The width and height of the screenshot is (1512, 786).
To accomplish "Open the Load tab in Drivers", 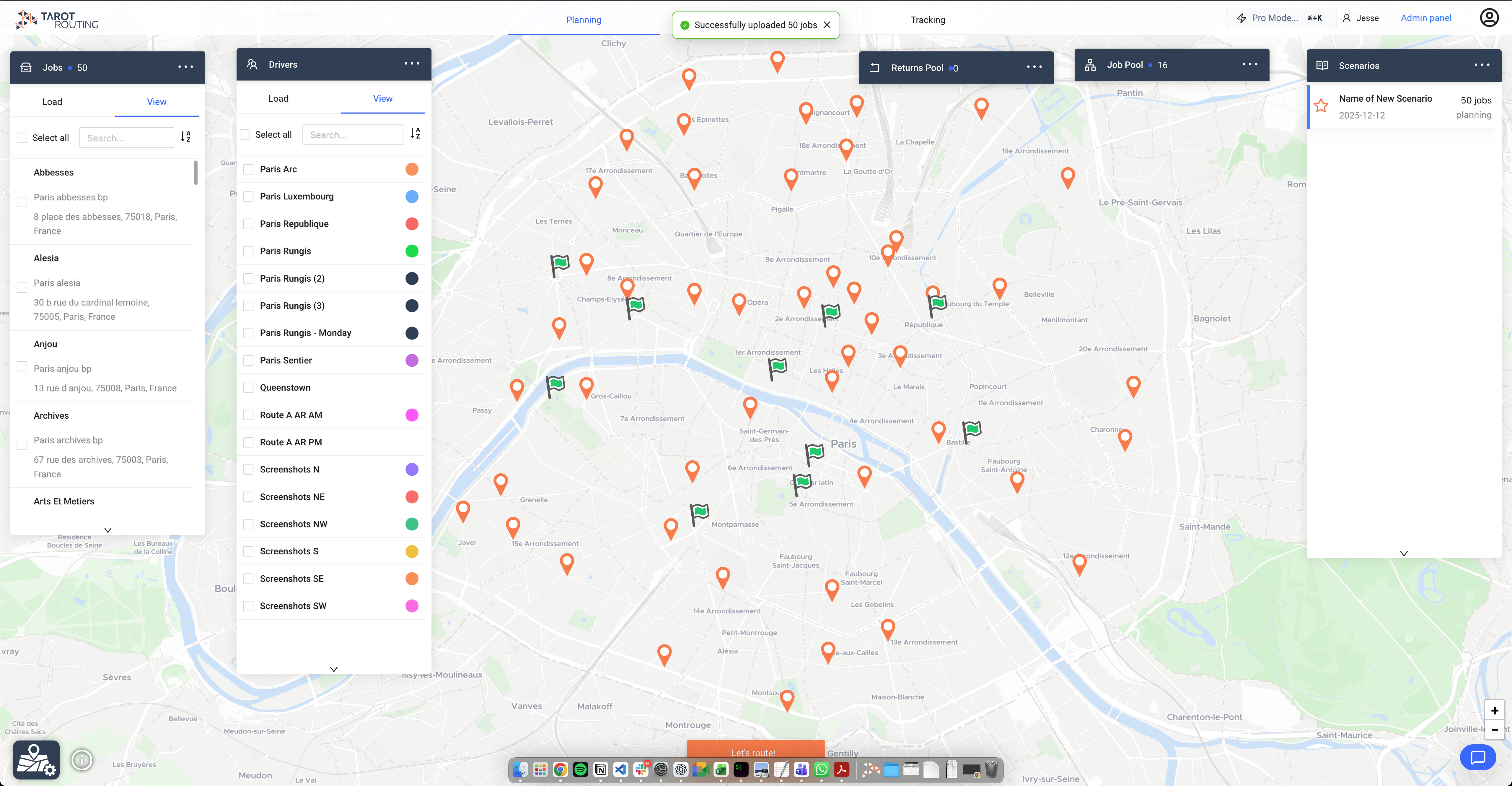I will (x=278, y=98).
